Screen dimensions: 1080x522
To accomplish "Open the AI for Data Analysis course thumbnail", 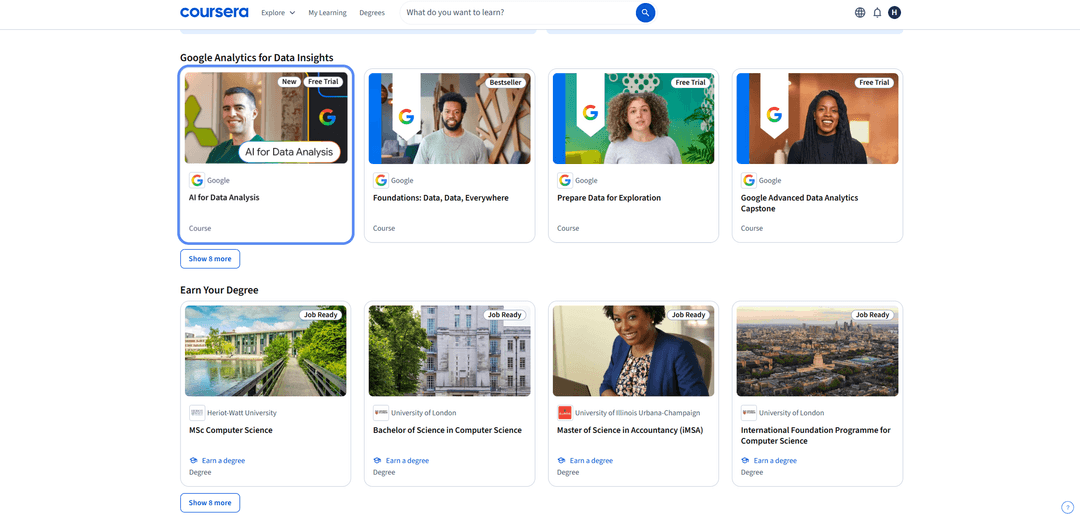I will point(266,118).
